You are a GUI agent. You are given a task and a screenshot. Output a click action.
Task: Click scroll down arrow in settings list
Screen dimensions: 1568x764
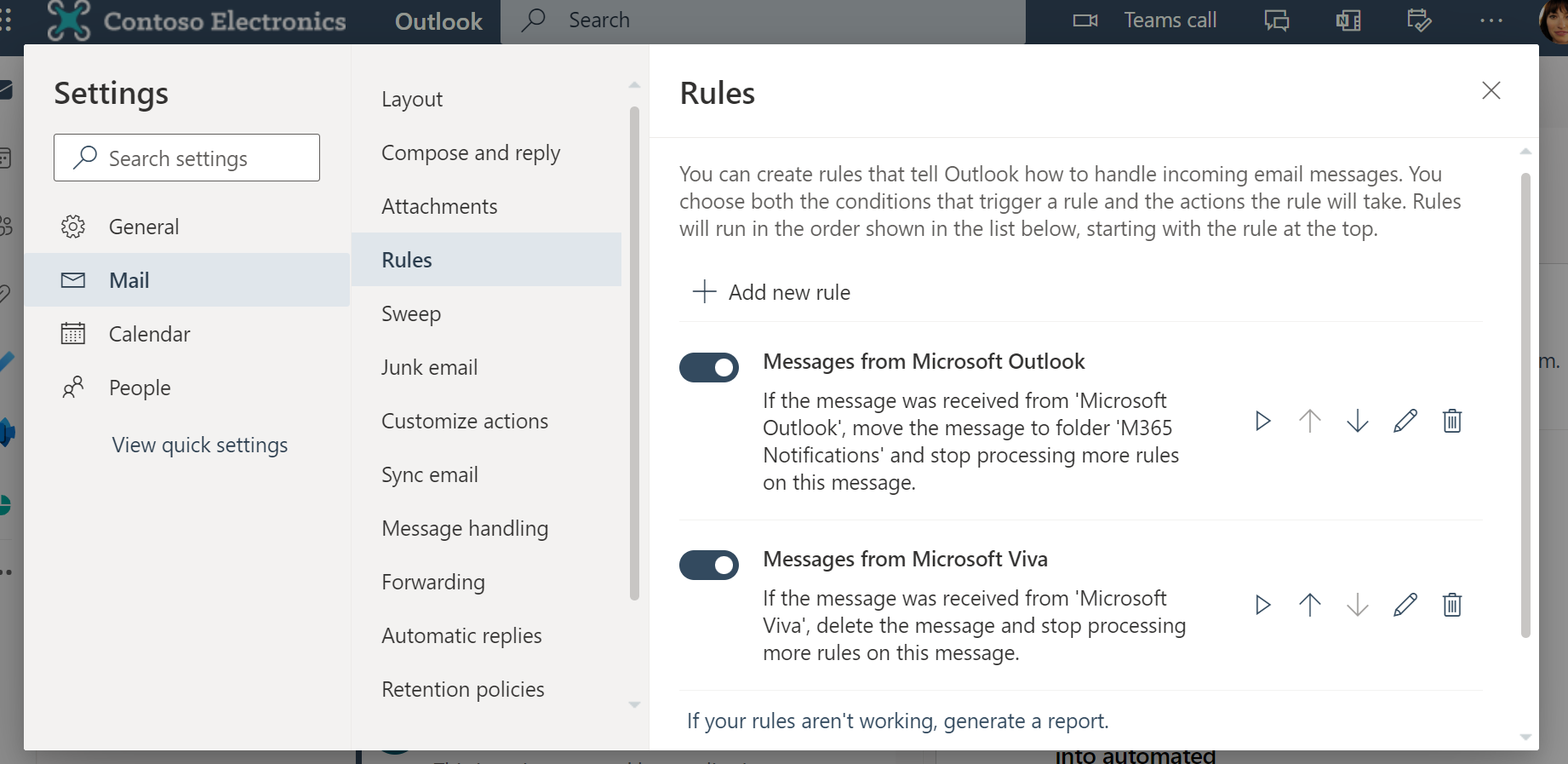pos(634,704)
